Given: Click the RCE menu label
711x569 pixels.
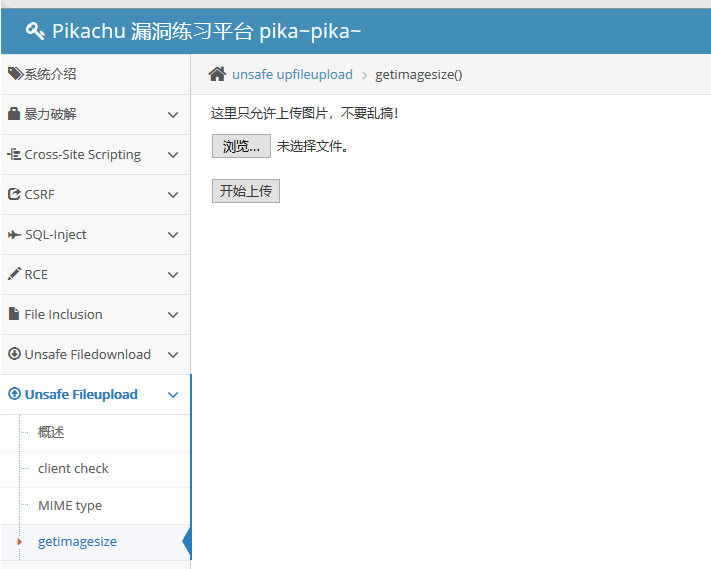Looking at the screenshot, I should [36, 274].
